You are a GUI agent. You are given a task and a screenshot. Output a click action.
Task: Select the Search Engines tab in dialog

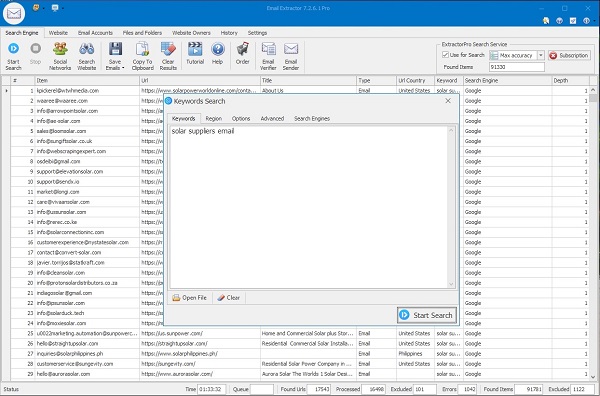312,119
